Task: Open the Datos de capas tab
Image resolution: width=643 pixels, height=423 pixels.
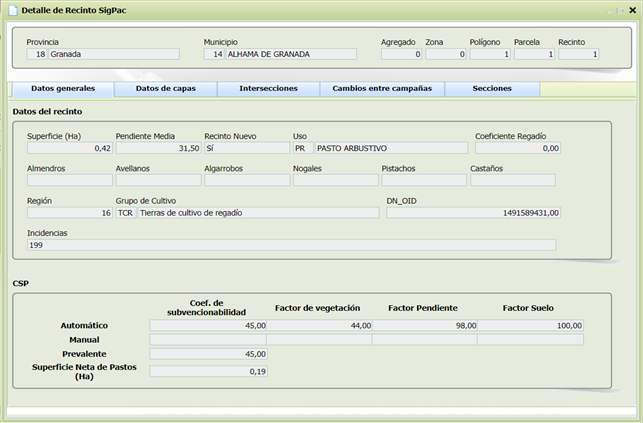Action: point(166,89)
